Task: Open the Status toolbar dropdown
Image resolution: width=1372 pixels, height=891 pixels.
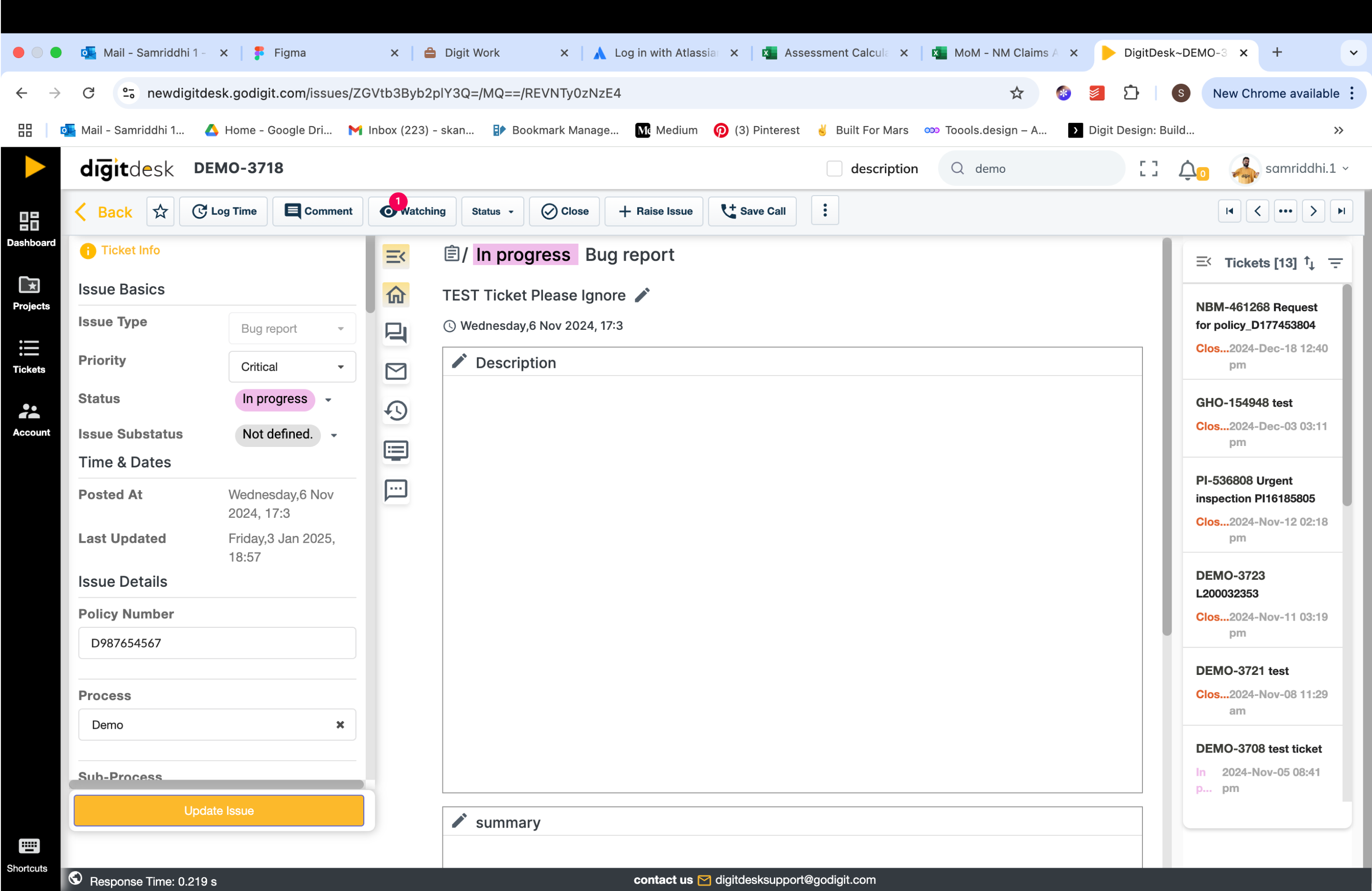Action: 492,211
